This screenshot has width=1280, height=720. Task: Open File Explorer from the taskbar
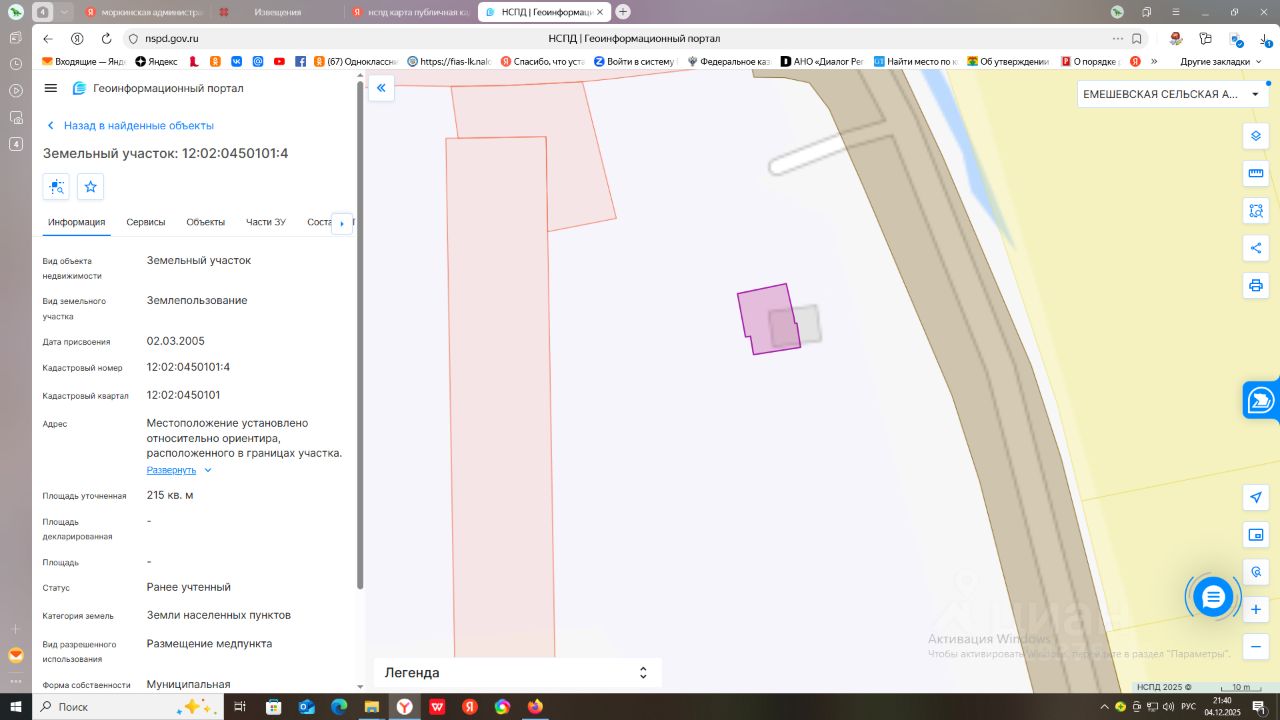pyautogui.click(x=371, y=707)
